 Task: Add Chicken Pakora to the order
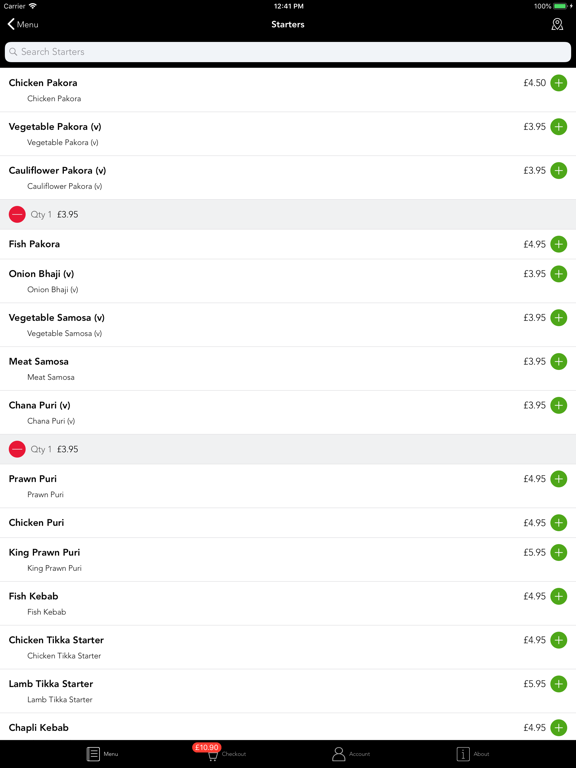[x=558, y=83]
